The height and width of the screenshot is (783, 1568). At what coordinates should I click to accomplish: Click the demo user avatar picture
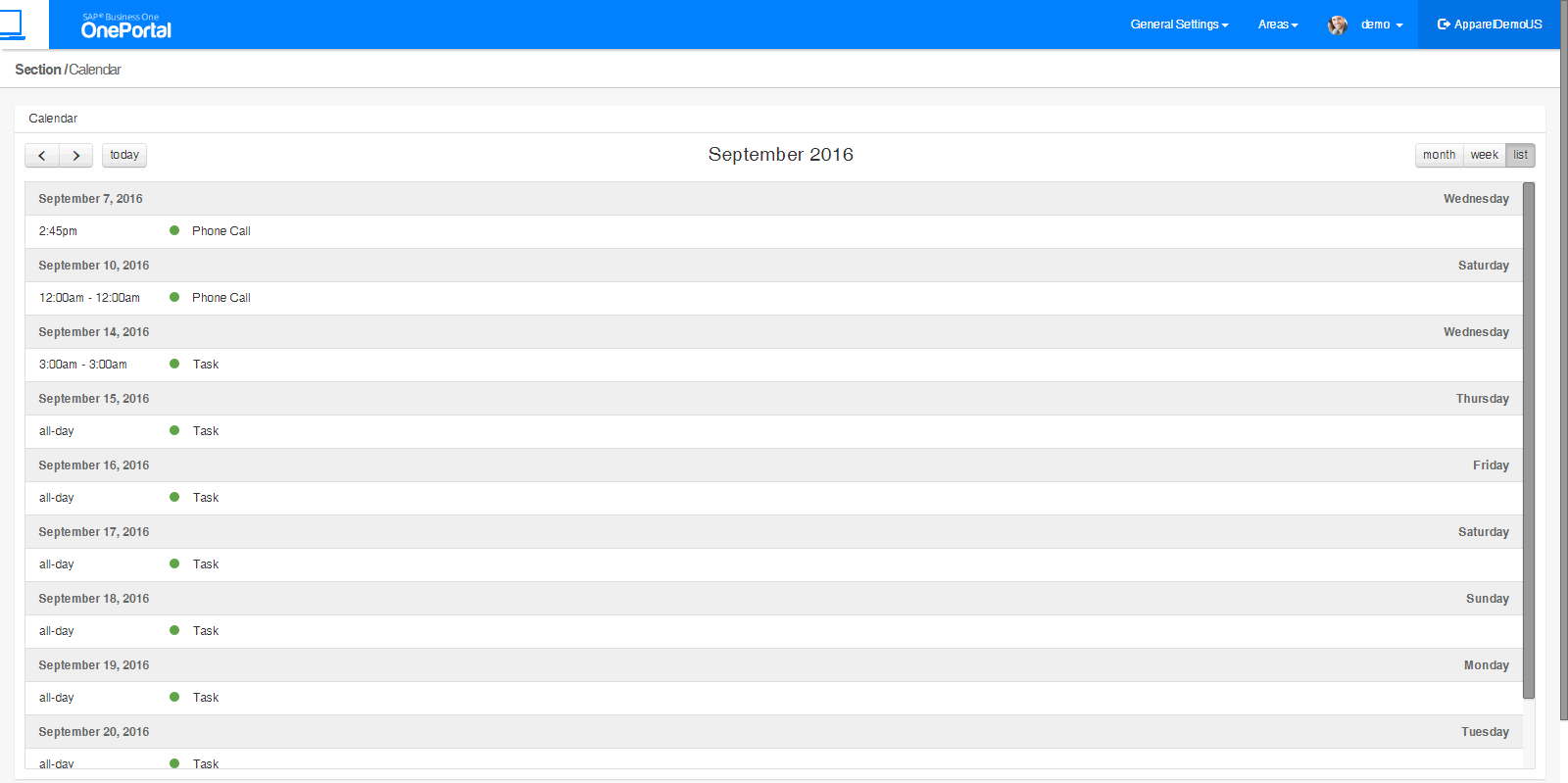(1337, 25)
